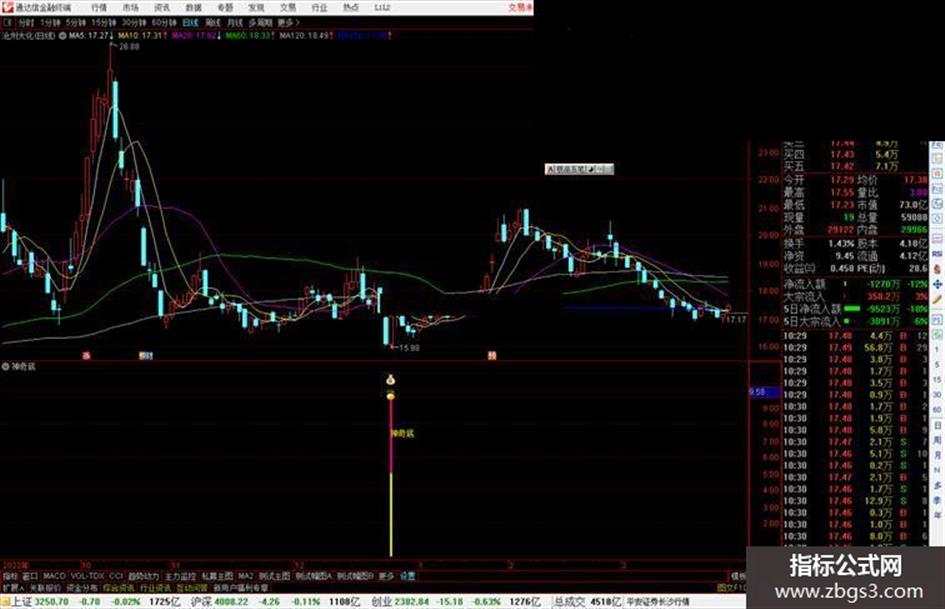Click the 15.98 low price label

[x=409, y=348]
